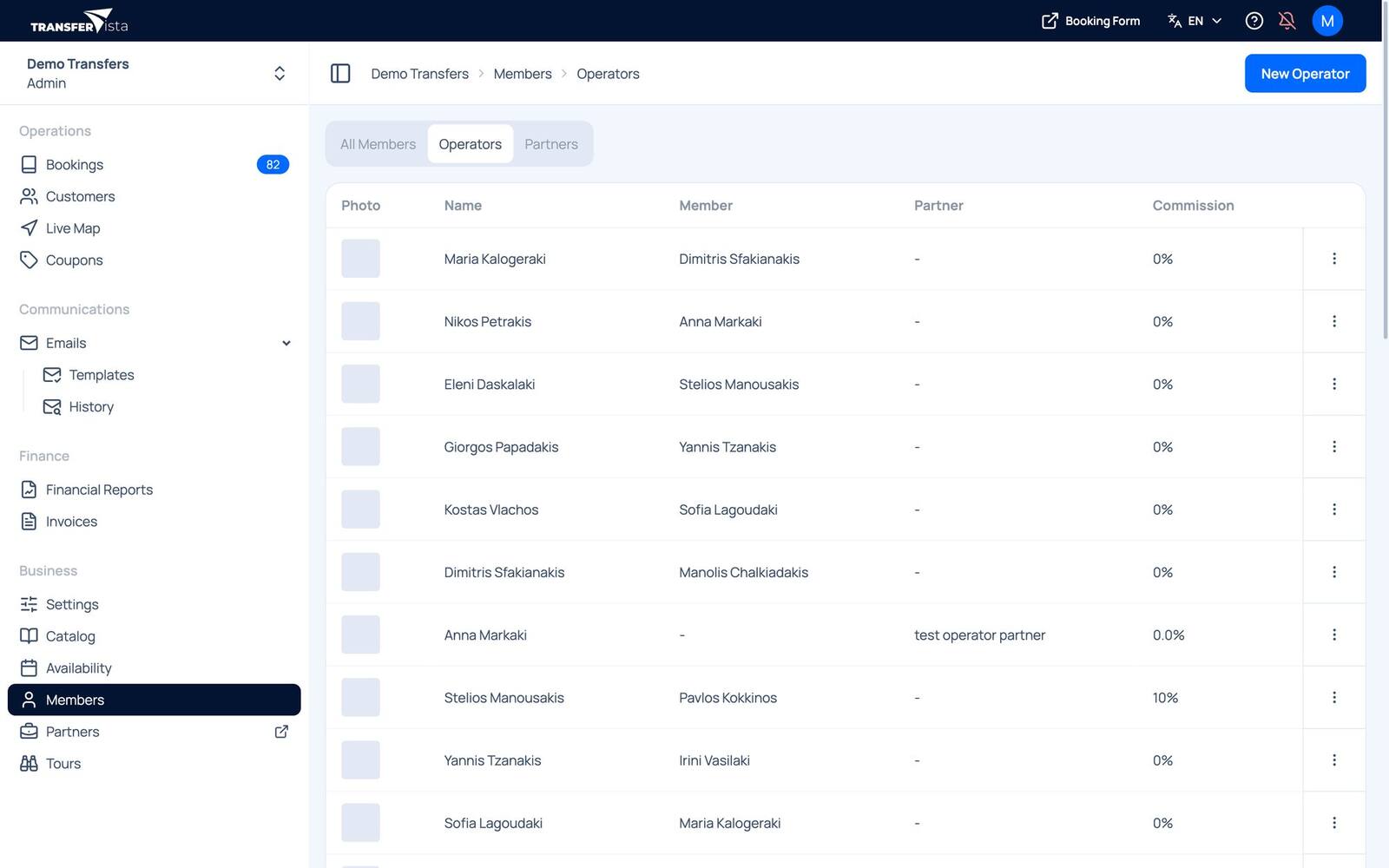The height and width of the screenshot is (868, 1389).
Task: Switch to the All Members tab
Action: tap(378, 144)
